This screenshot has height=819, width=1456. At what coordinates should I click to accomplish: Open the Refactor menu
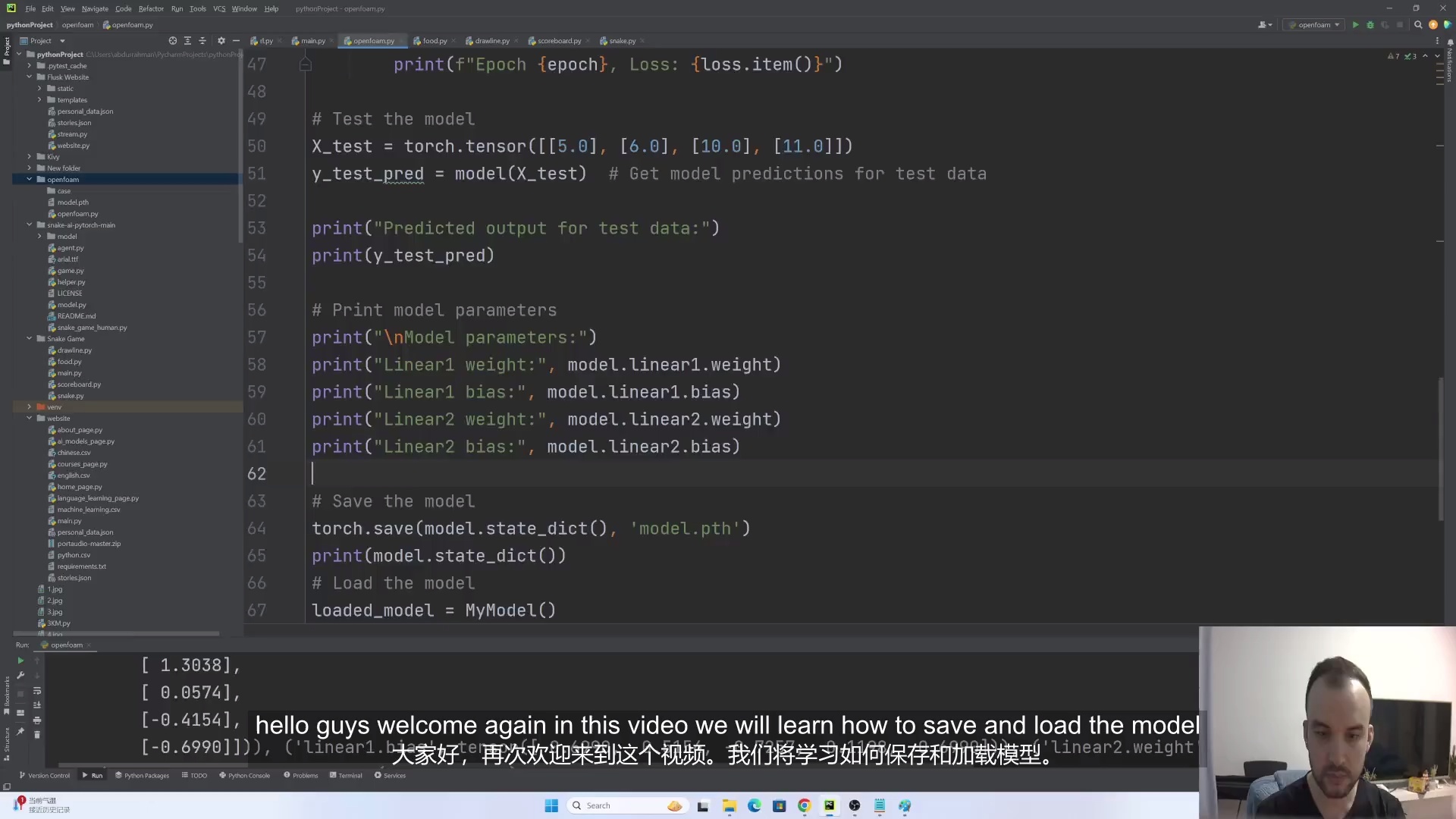tap(151, 8)
